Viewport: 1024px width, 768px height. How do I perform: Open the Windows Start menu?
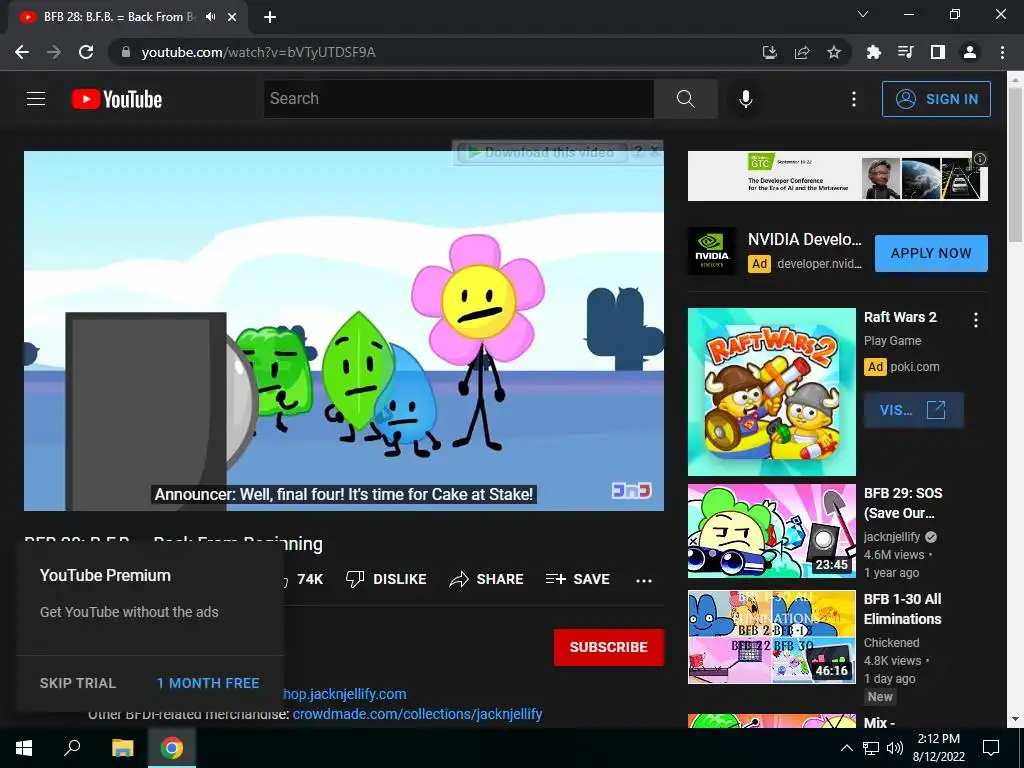tap(24, 748)
